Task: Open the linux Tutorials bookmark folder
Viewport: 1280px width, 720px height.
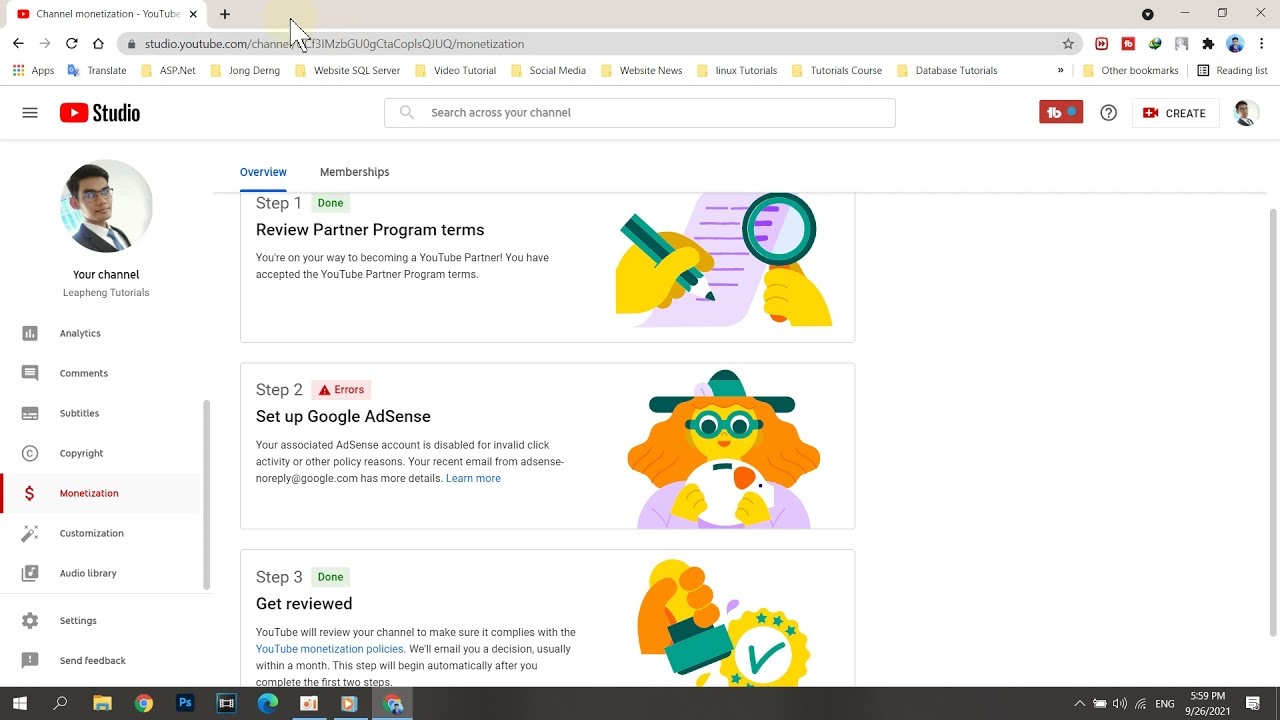Action: pyautogui.click(x=737, y=71)
